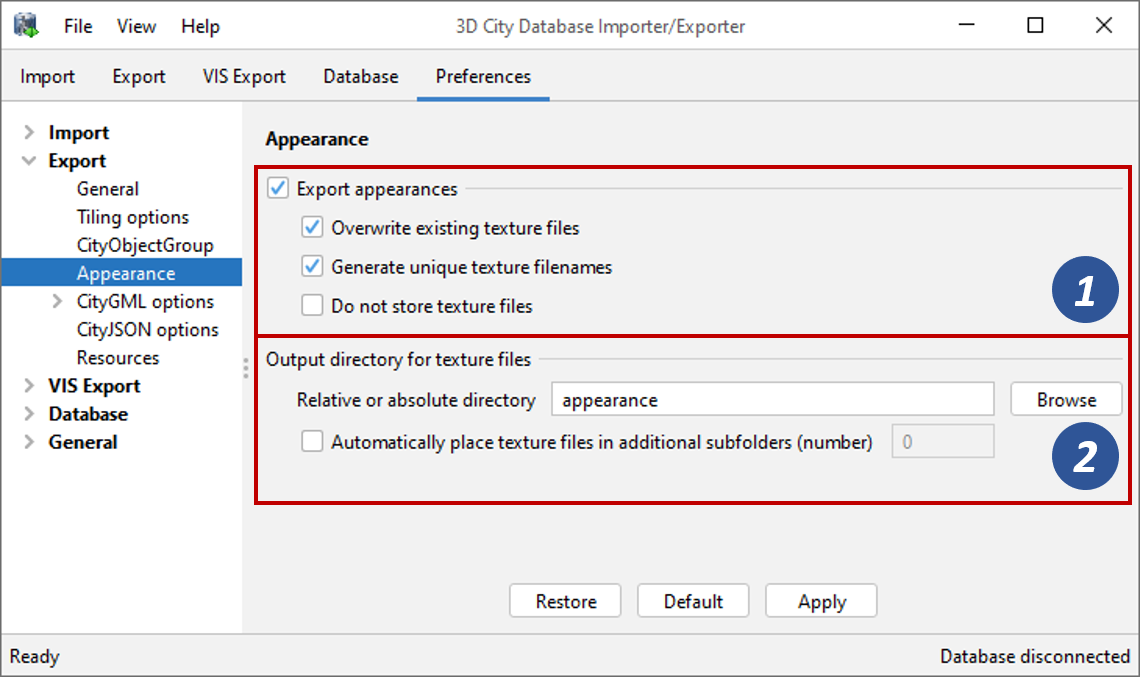The image size is (1140, 677).
Task: Select Appearance in preferences tree
Action: 121,273
